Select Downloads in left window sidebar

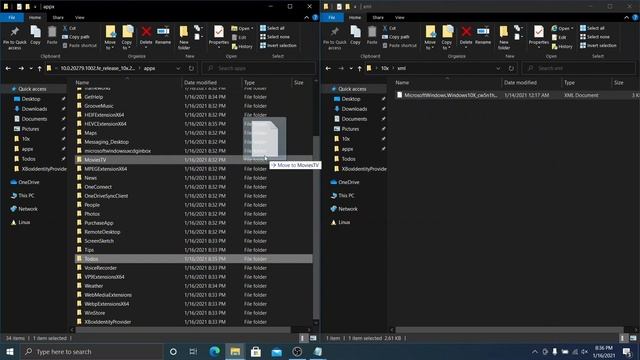coord(34,109)
